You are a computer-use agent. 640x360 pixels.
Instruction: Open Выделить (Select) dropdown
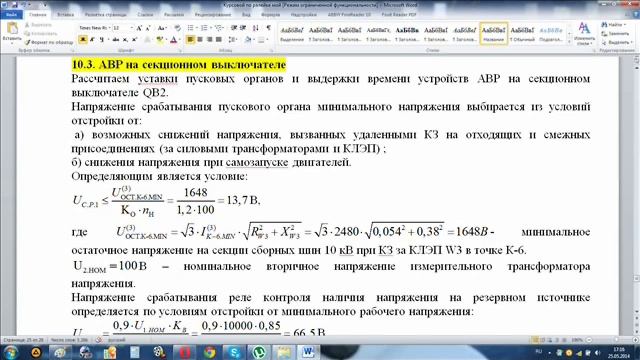[616, 42]
